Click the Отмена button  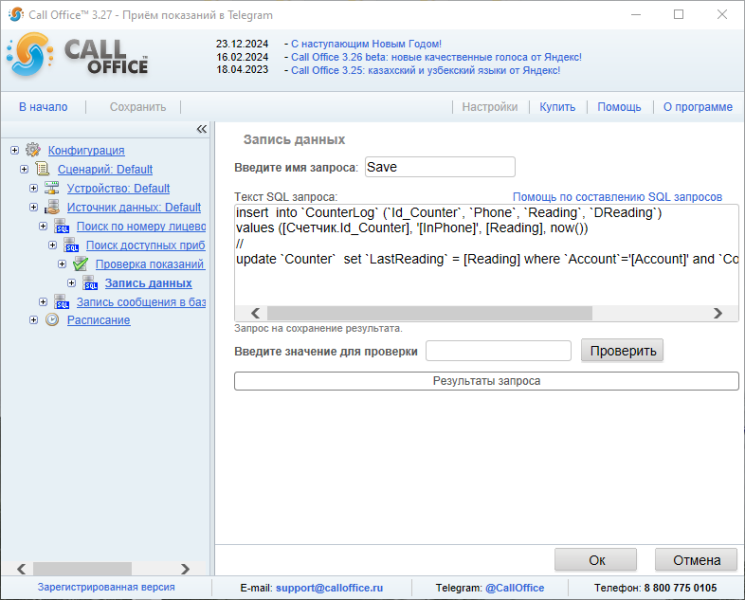[696, 560]
